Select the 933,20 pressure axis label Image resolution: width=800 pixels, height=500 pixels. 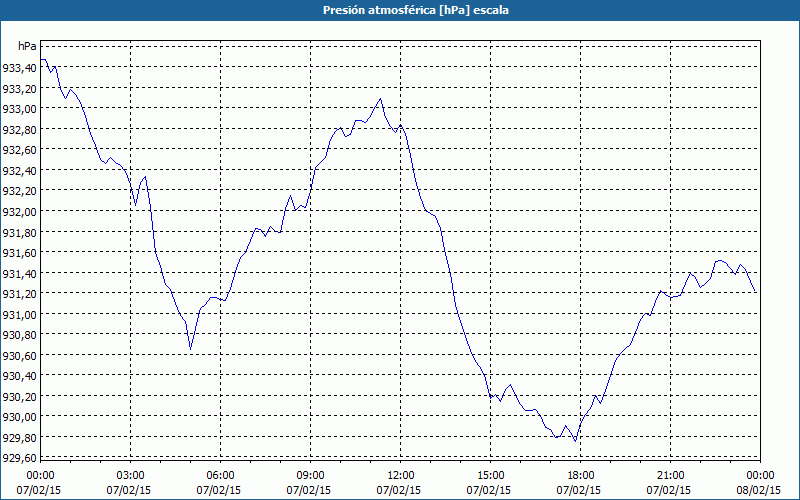pos(19,88)
